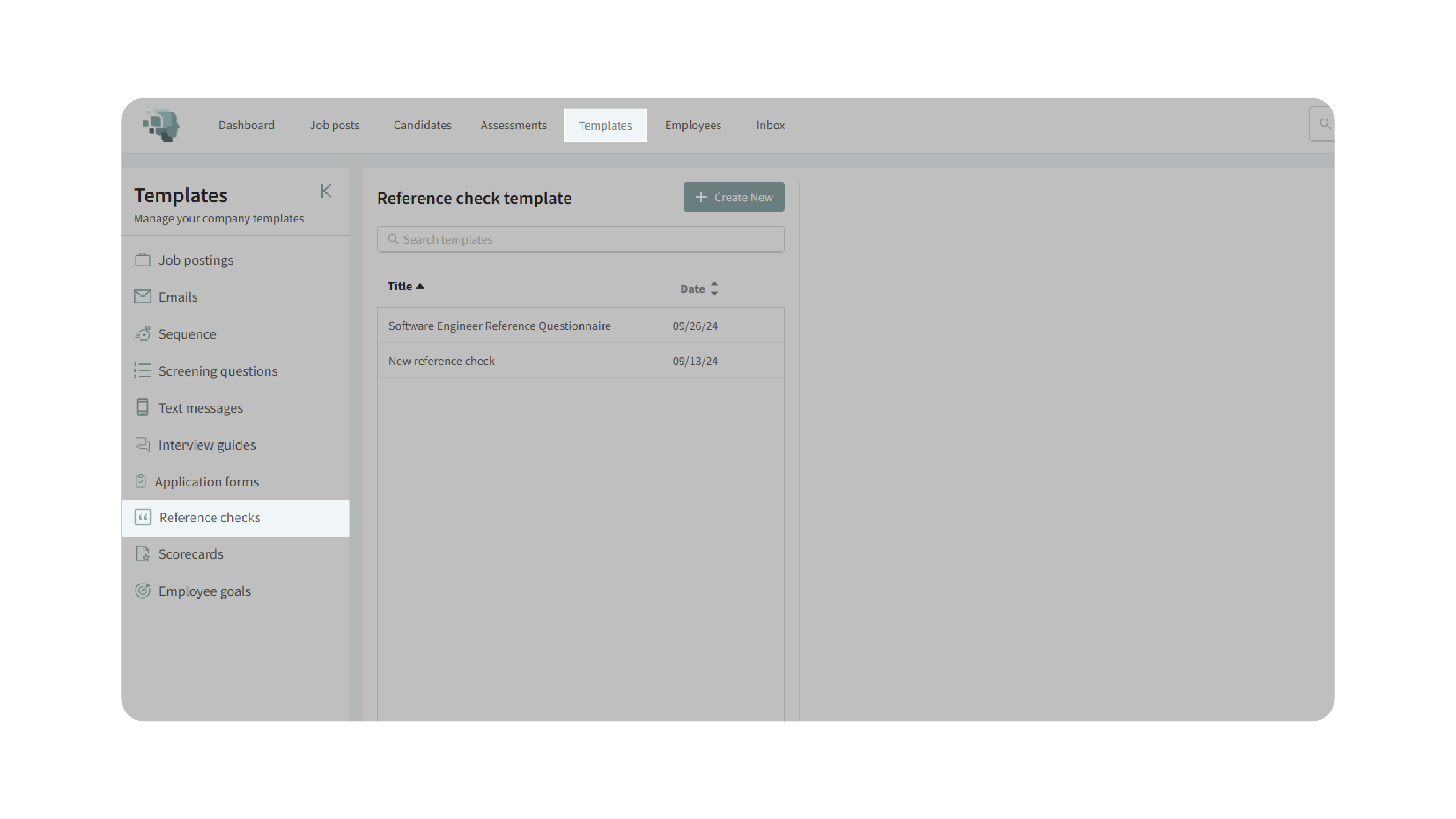This screenshot has width=1456, height=819.
Task: Collapse the Templates sidebar panel
Action: (x=325, y=191)
